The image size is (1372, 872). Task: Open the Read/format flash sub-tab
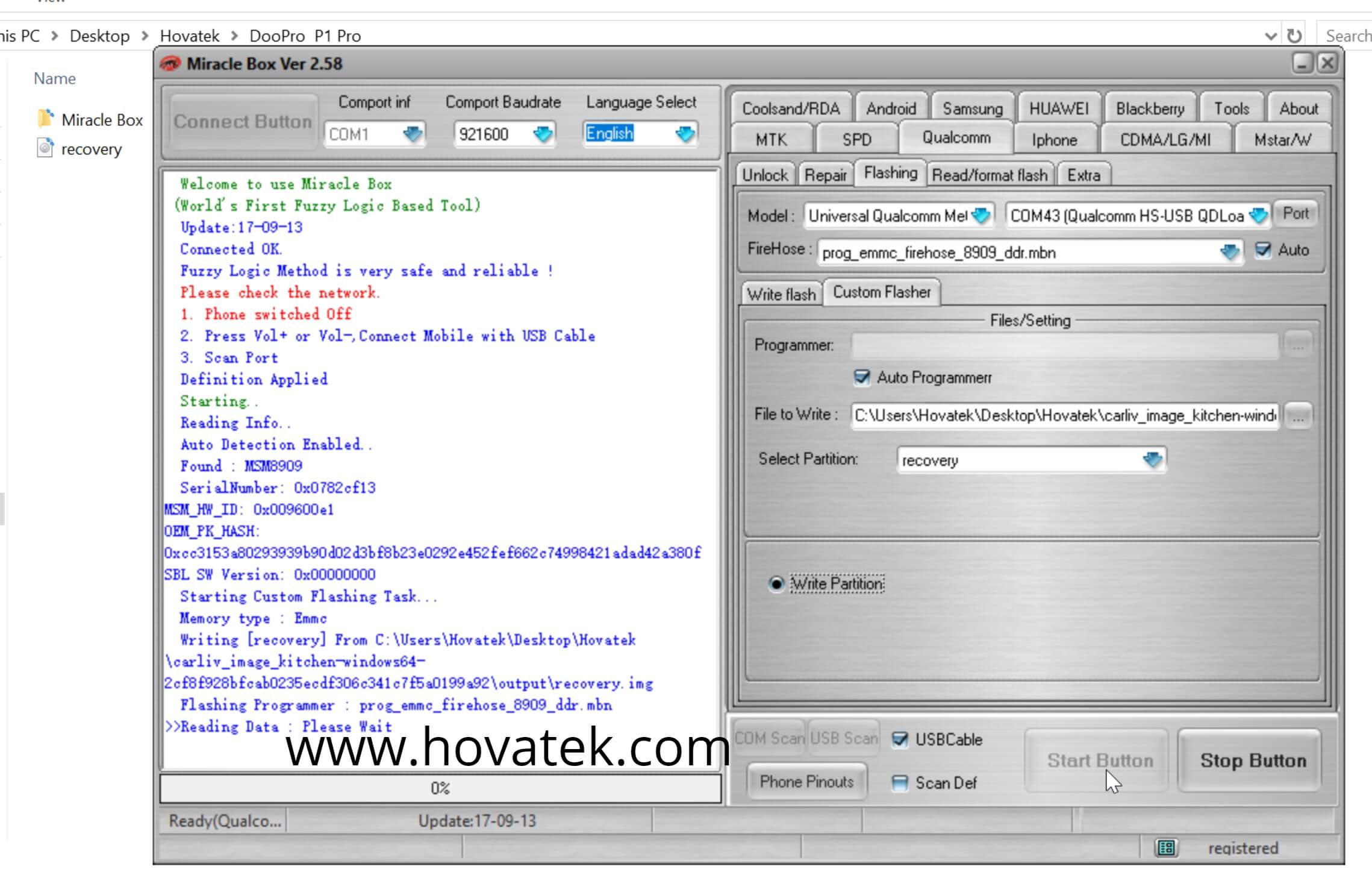click(990, 175)
